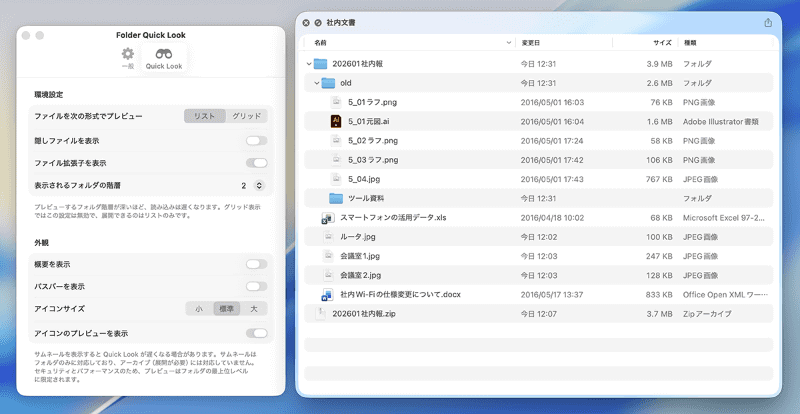This screenshot has width=800, height=414.
Task: Toggle 概要を表示 switch
Action: point(256,264)
